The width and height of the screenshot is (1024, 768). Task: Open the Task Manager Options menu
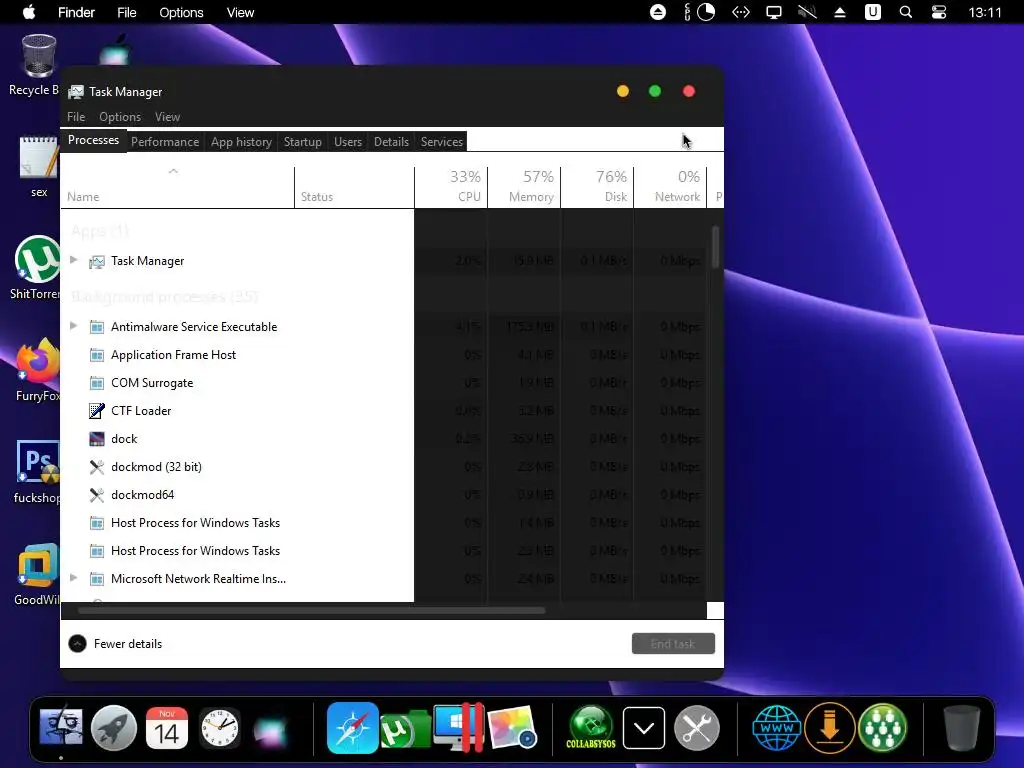point(120,117)
